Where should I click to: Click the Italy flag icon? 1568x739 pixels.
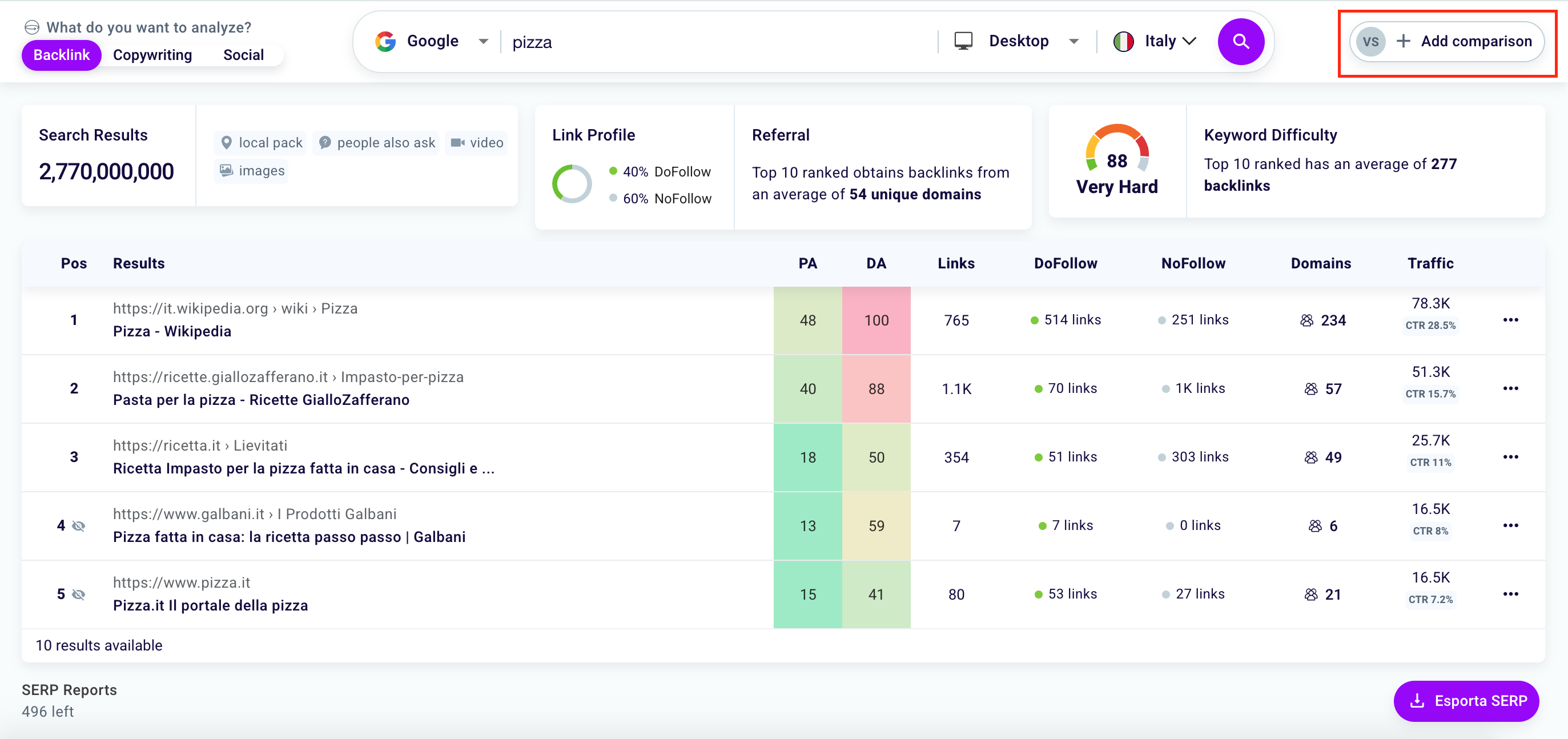(1123, 41)
